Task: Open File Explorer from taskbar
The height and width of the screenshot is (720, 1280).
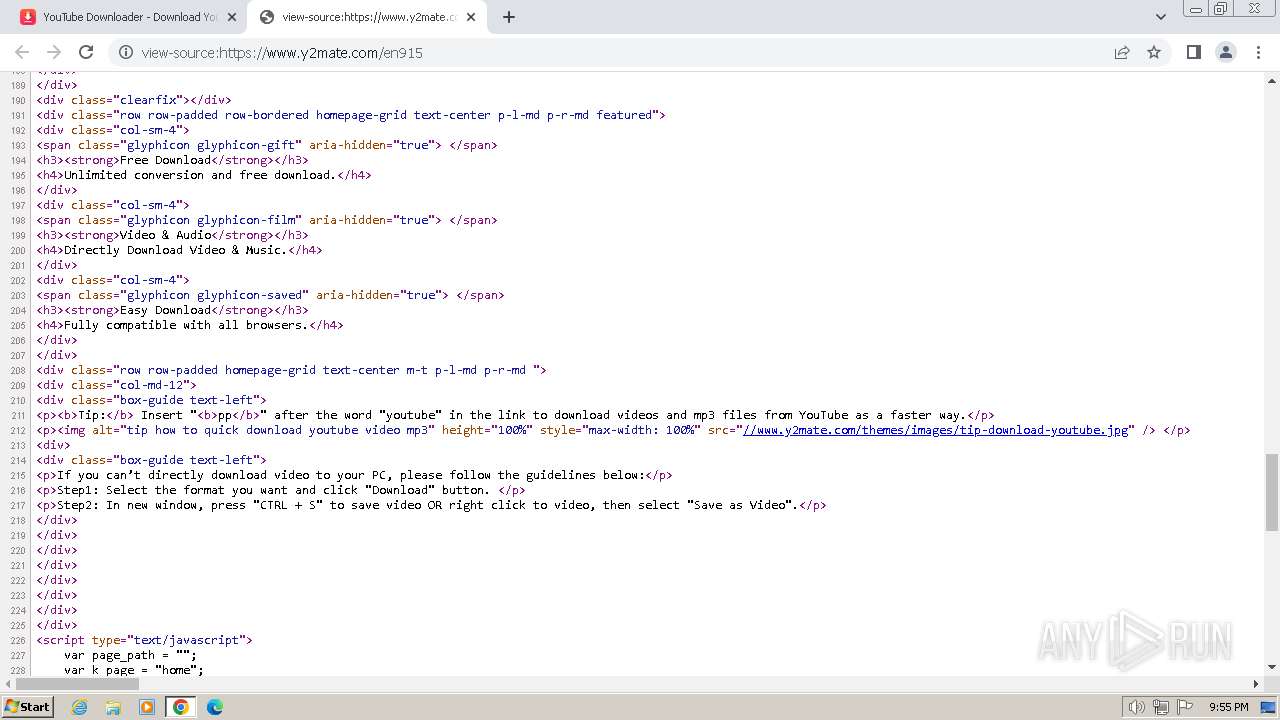Action: [x=113, y=707]
